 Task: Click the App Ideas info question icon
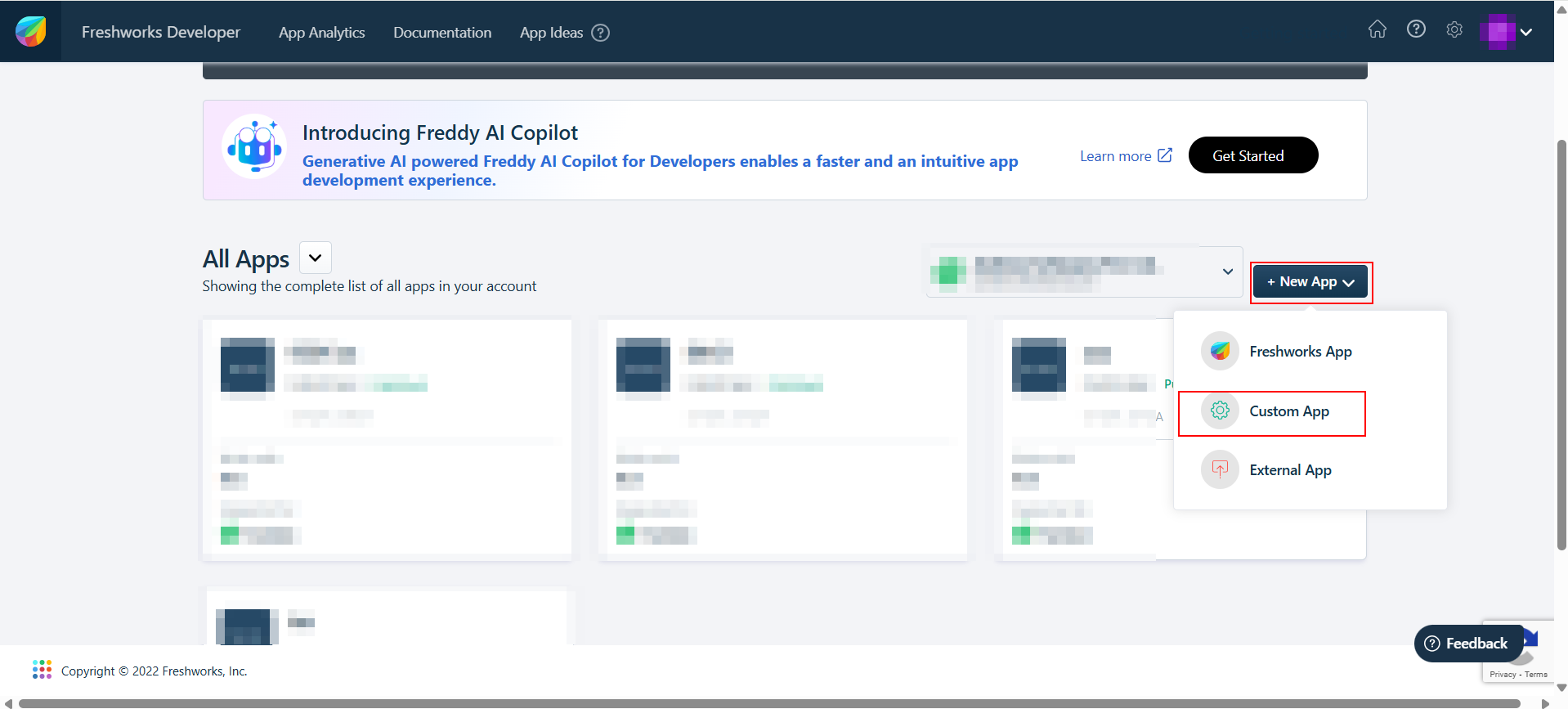tap(600, 33)
